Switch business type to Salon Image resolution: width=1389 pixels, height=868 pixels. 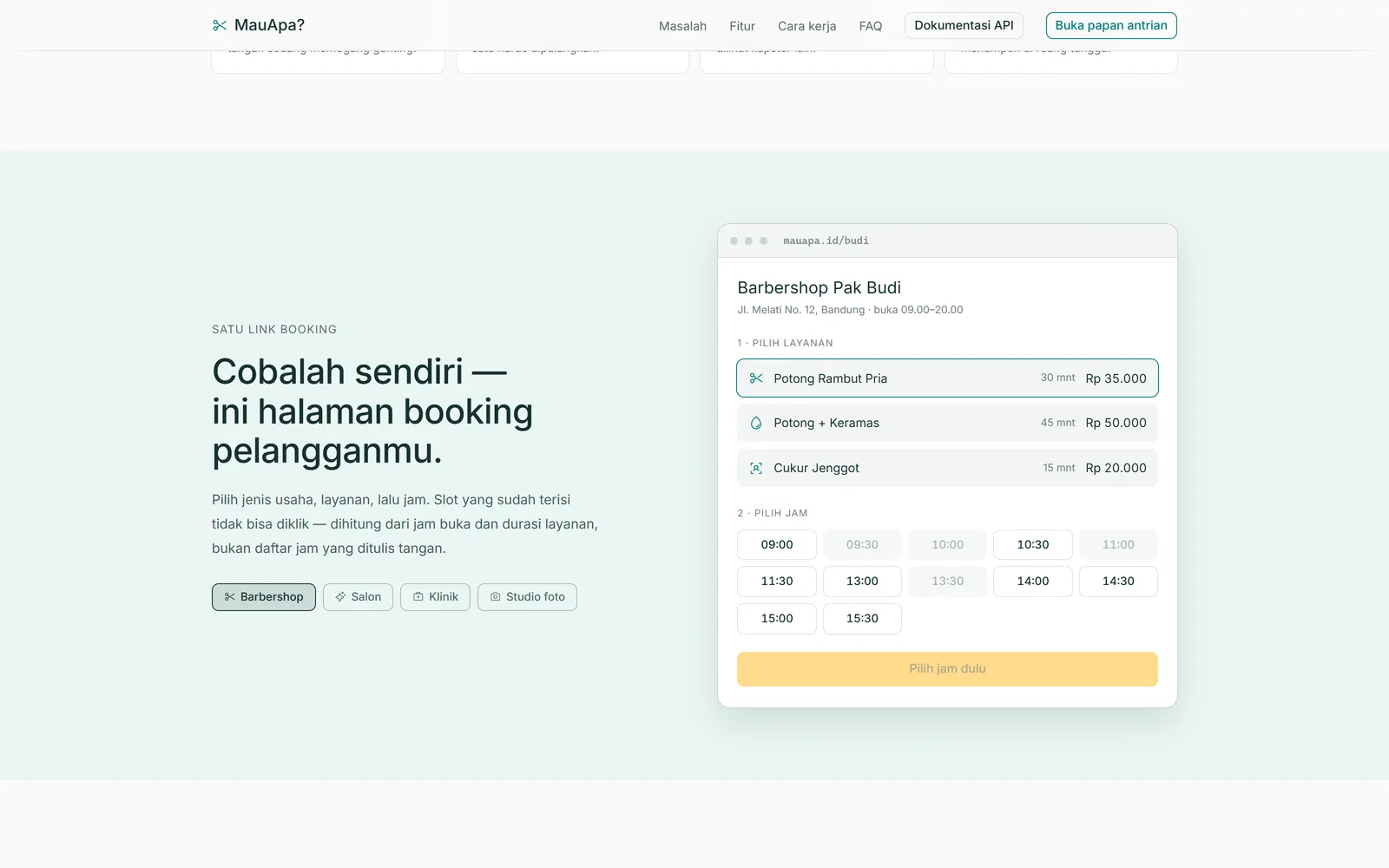tap(358, 597)
